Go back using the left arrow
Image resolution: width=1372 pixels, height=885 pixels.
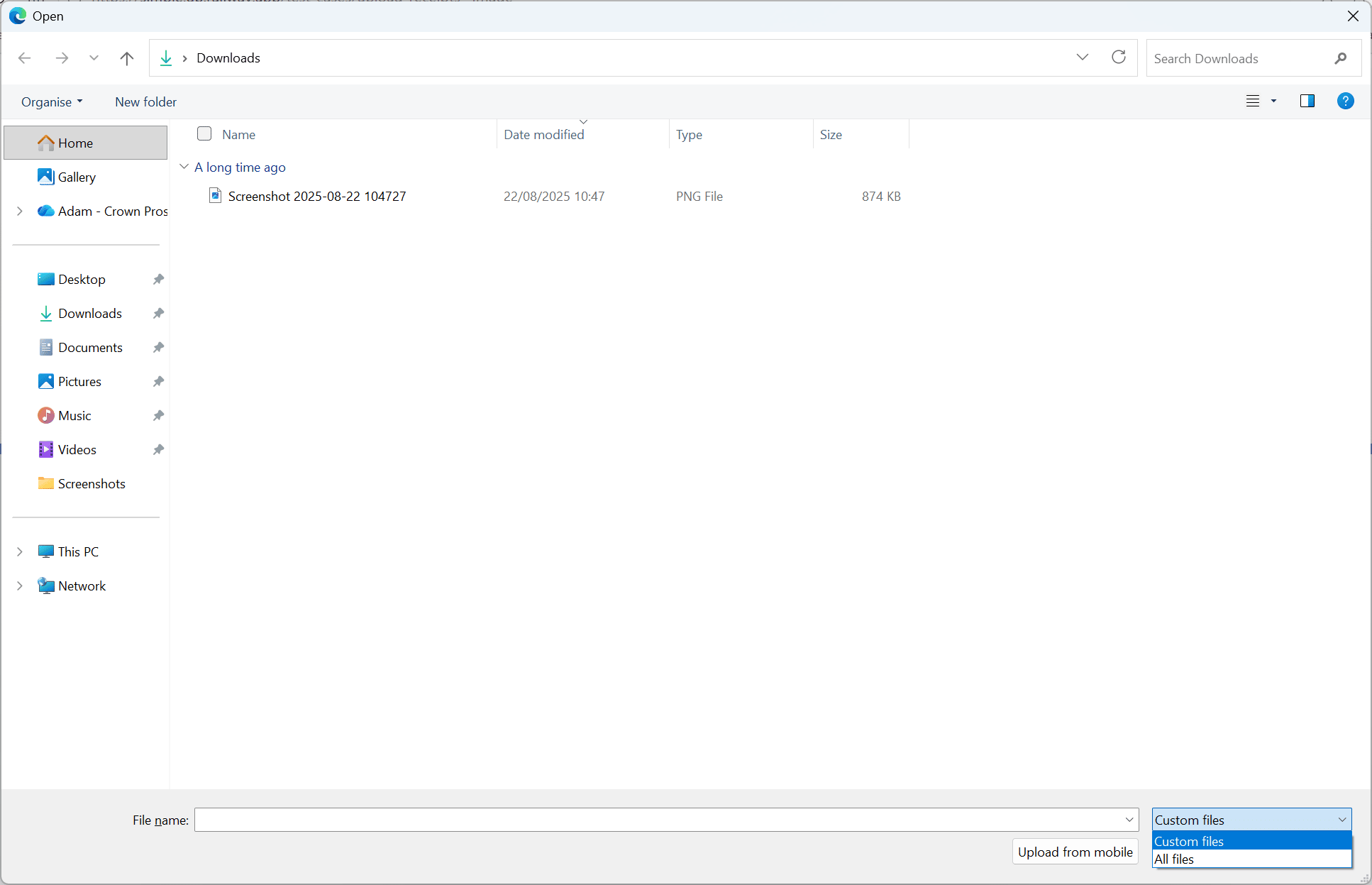25,58
